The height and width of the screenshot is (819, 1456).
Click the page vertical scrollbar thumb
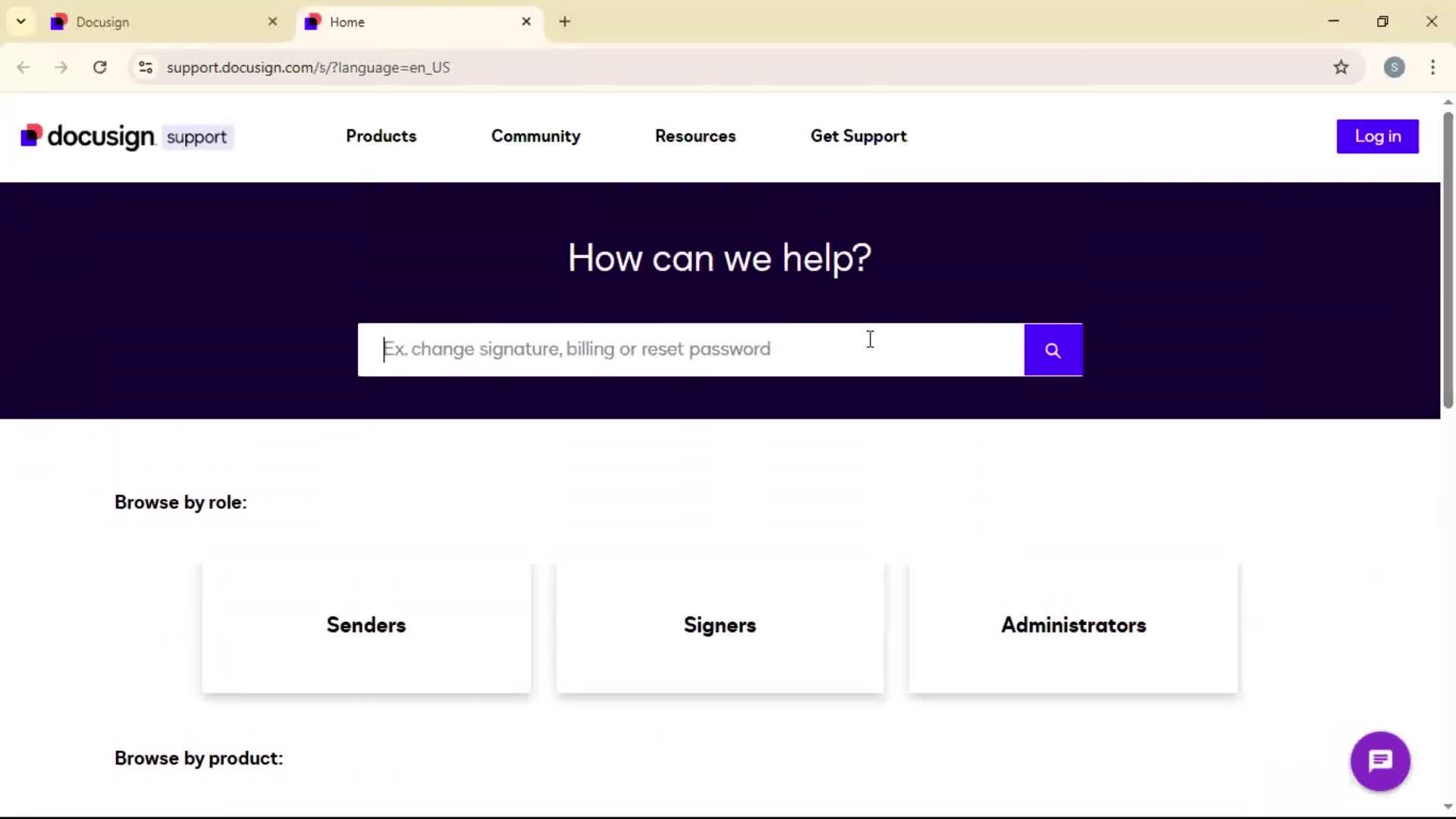[1448, 260]
